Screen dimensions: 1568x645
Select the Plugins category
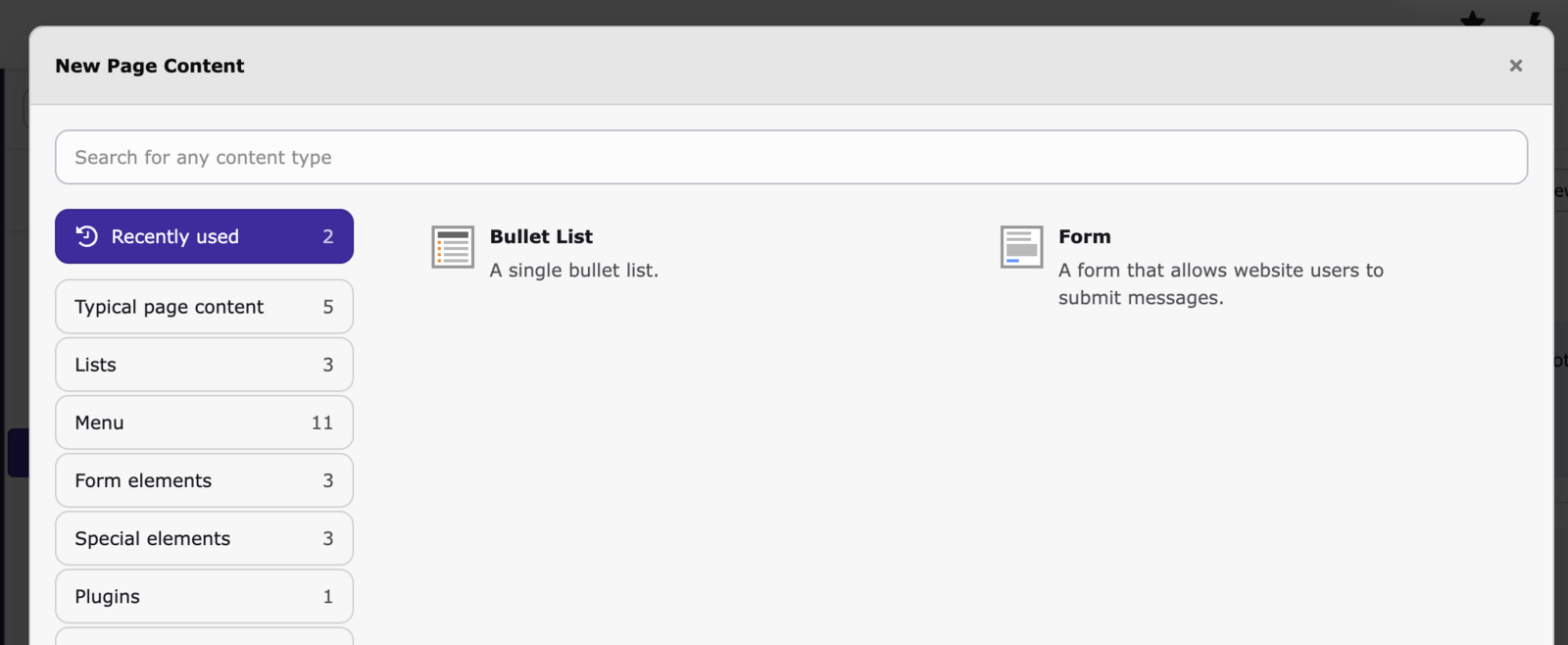tap(204, 596)
